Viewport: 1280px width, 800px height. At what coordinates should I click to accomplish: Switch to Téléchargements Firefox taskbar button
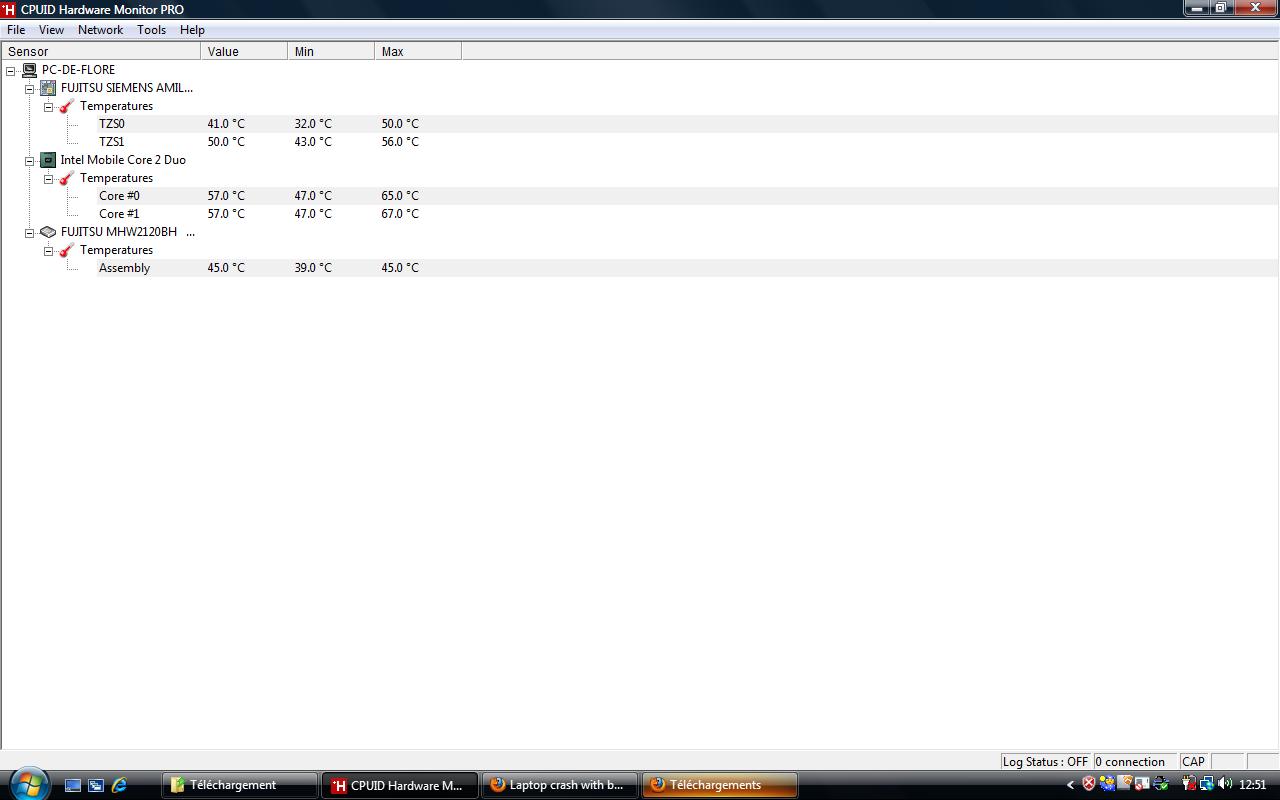click(x=720, y=785)
